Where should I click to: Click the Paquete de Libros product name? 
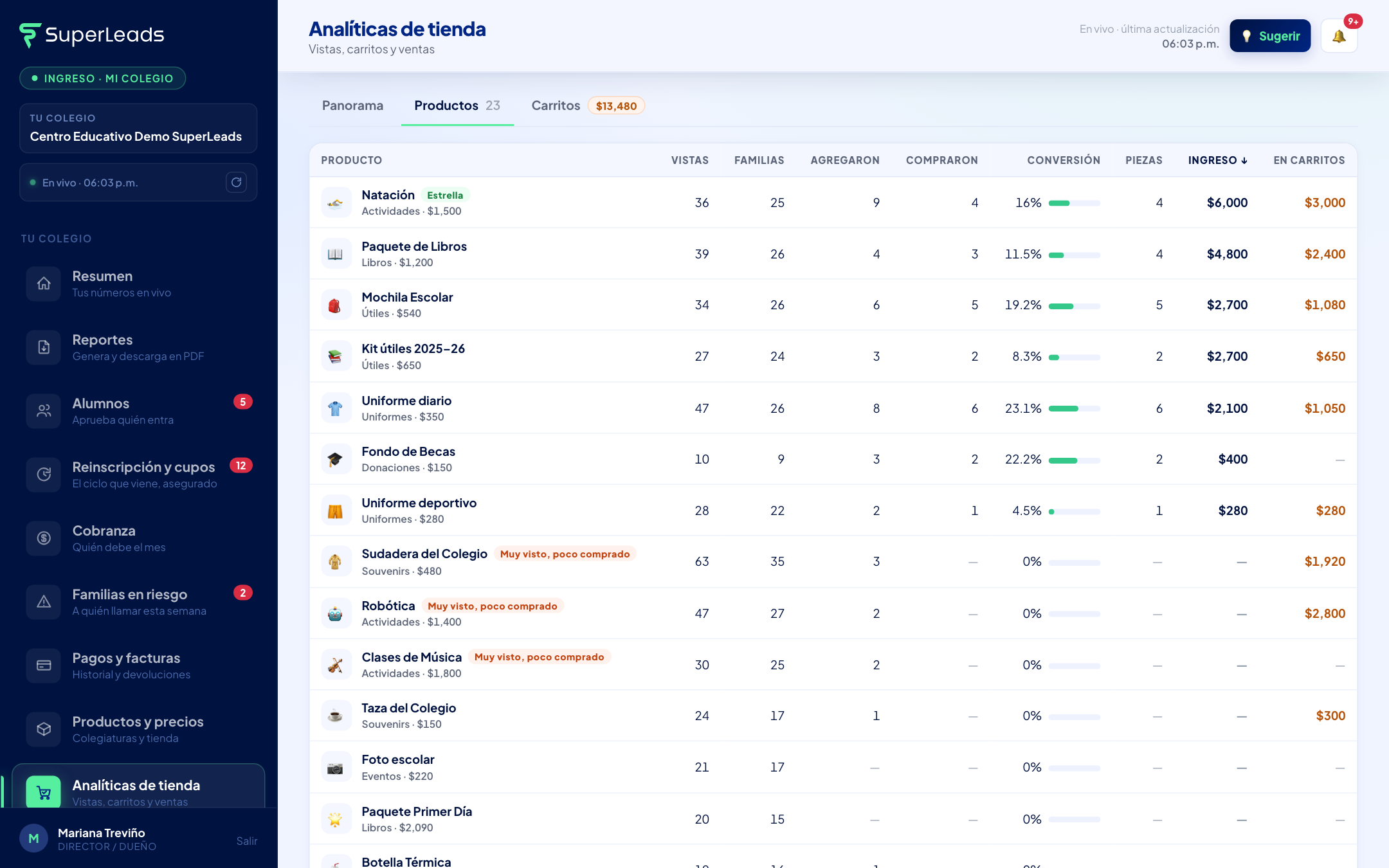point(414,246)
